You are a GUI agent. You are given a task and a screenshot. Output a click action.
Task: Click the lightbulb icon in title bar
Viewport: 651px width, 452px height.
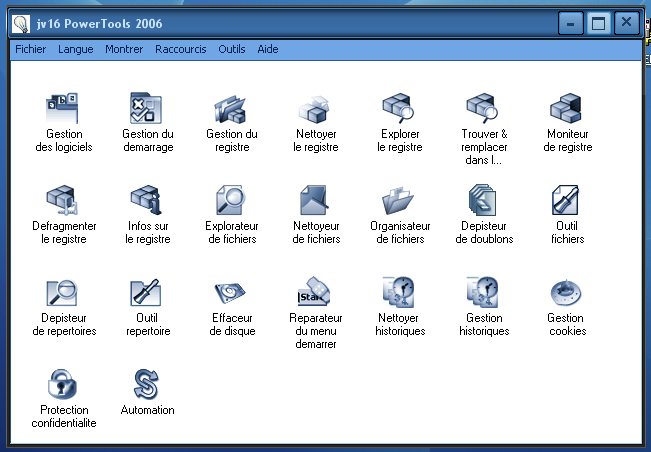[21, 23]
